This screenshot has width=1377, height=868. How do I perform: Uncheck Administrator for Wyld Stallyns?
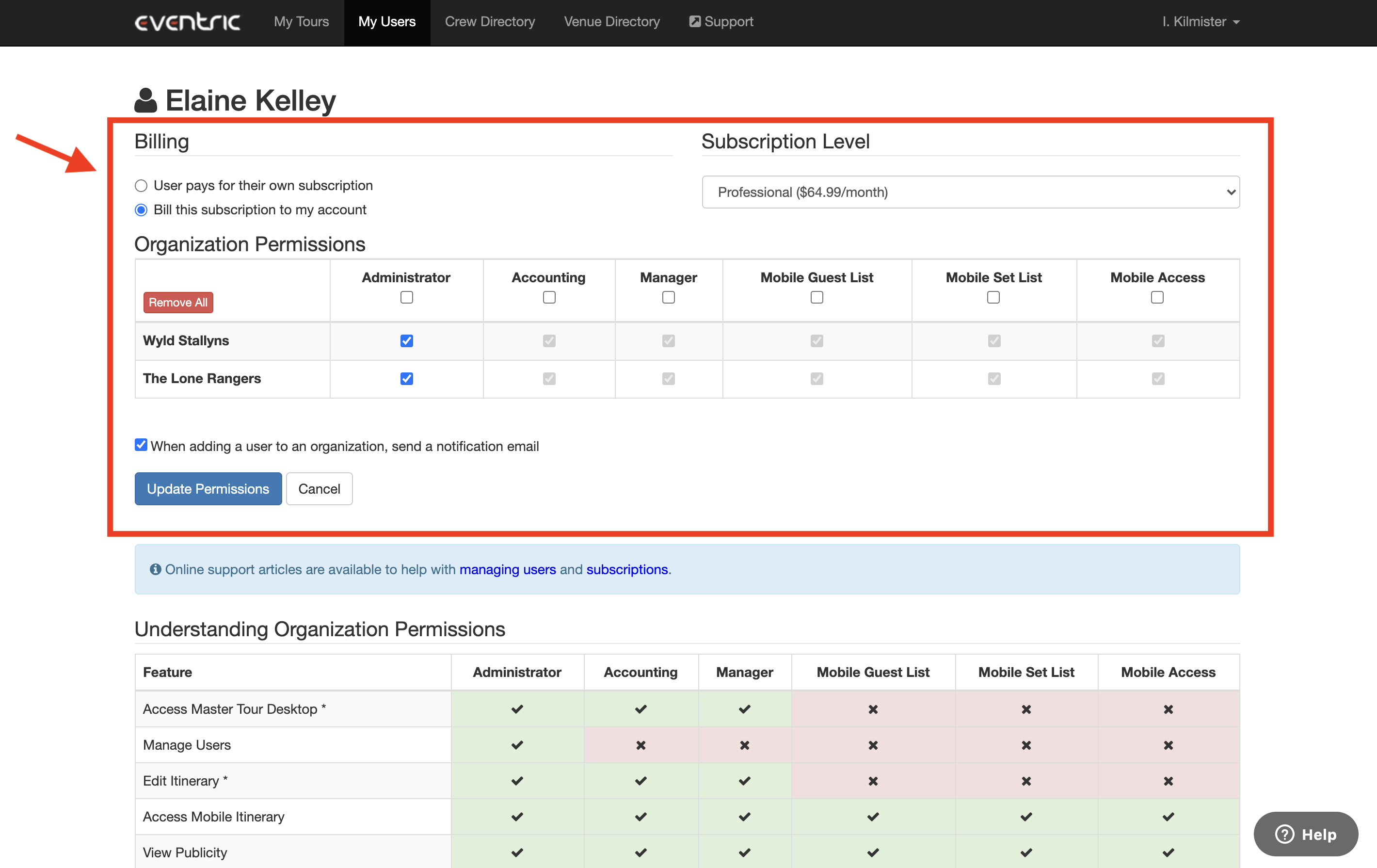406,341
